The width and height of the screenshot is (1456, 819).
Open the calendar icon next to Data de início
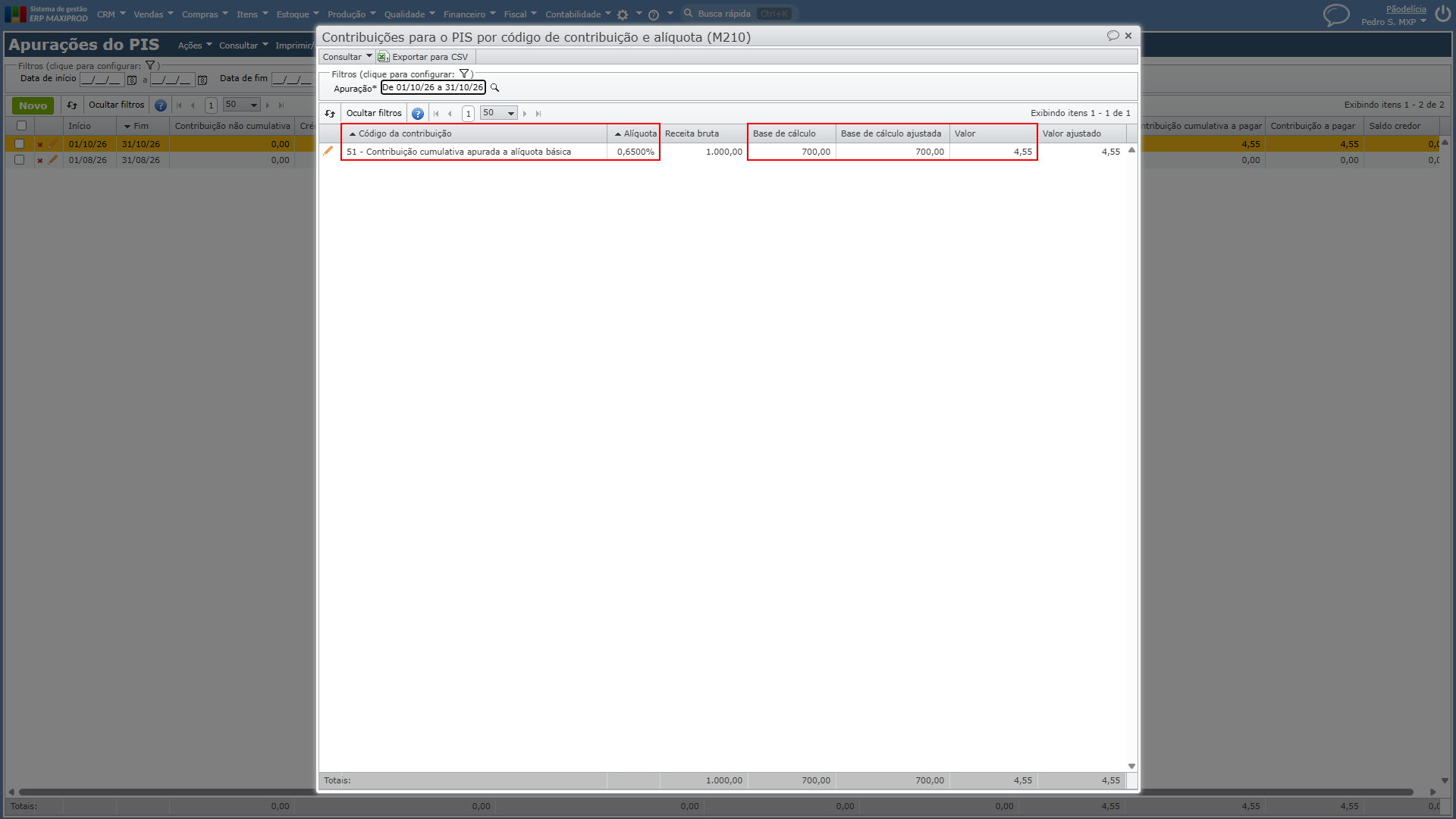tap(132, 80)
